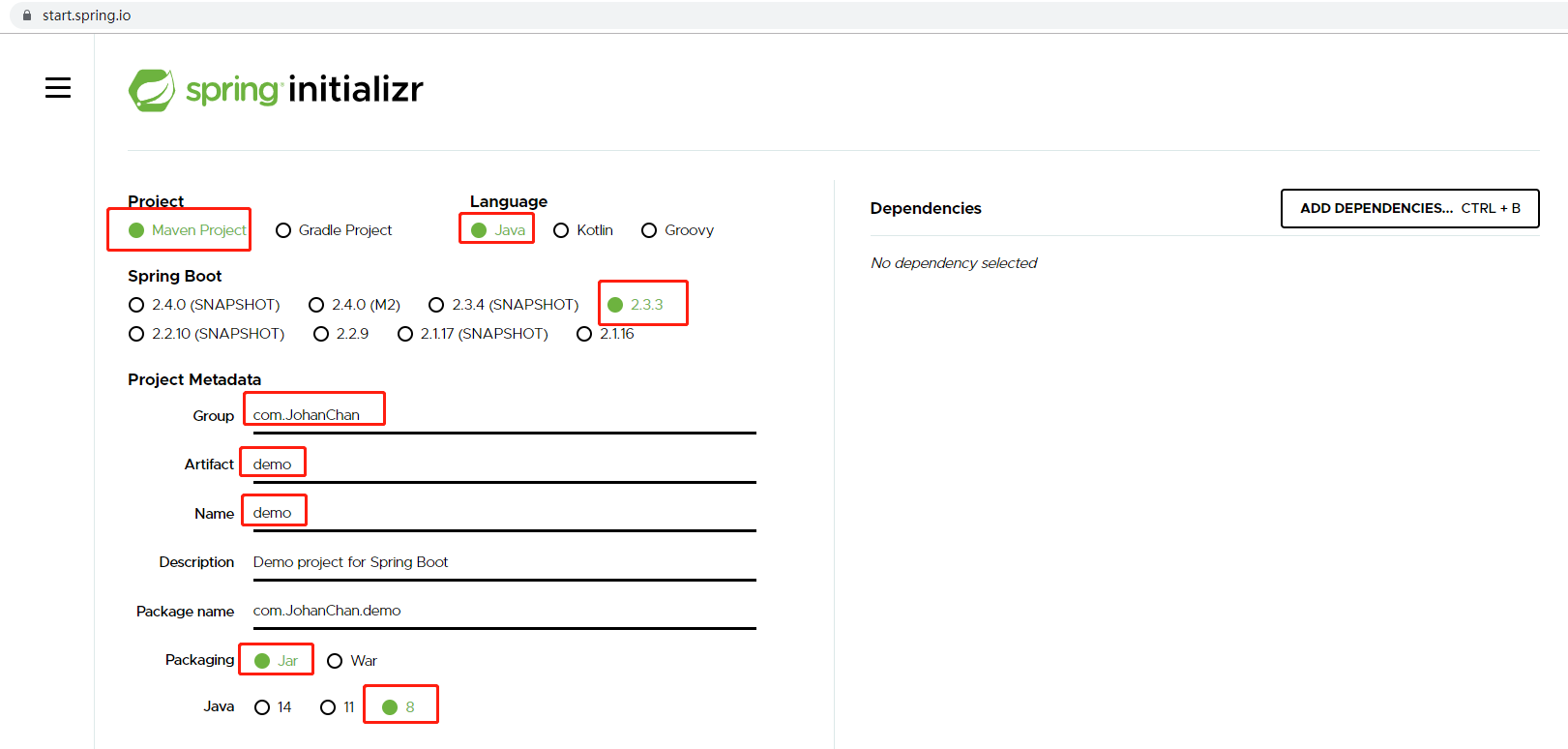
Task: Click the Group input field
Action: [504, 416]
